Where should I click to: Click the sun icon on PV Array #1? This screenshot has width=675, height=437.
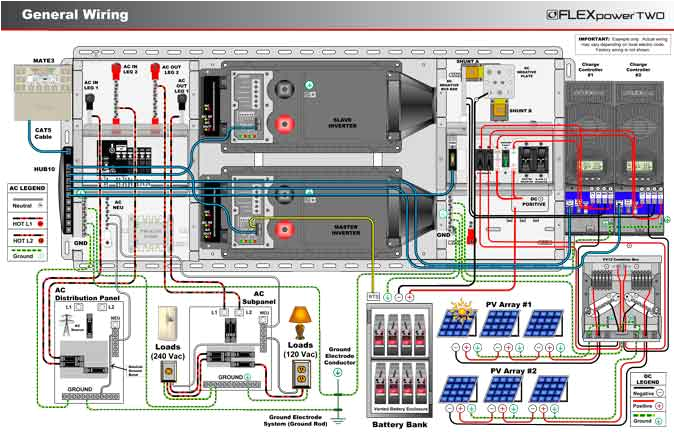pyautogui.click(x=461, y=307)
